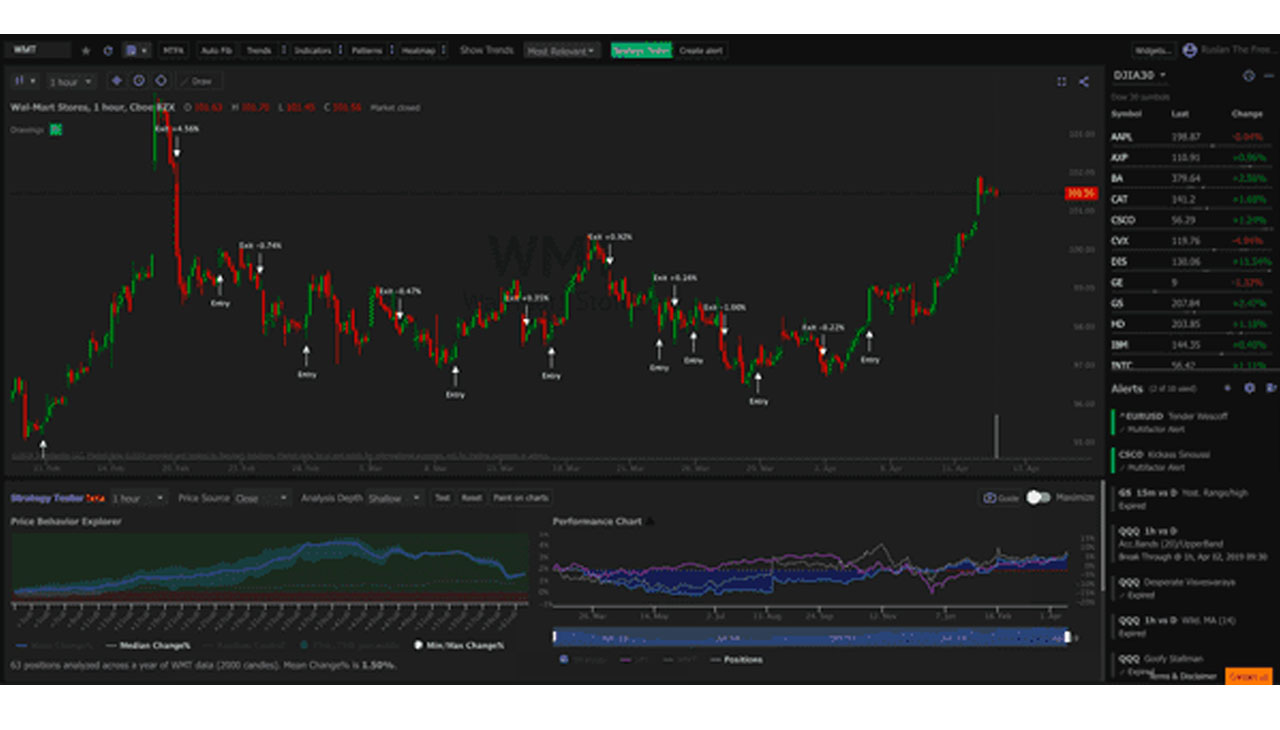Open the Patterns menu
The height and width of the screenshot is (730, 1280).
pos(367,50)
